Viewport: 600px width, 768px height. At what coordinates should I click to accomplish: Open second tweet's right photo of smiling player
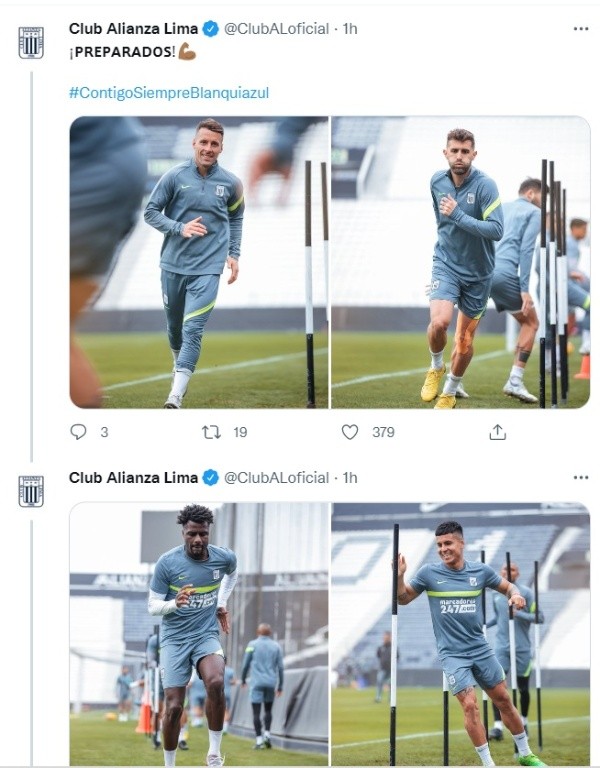460,634
